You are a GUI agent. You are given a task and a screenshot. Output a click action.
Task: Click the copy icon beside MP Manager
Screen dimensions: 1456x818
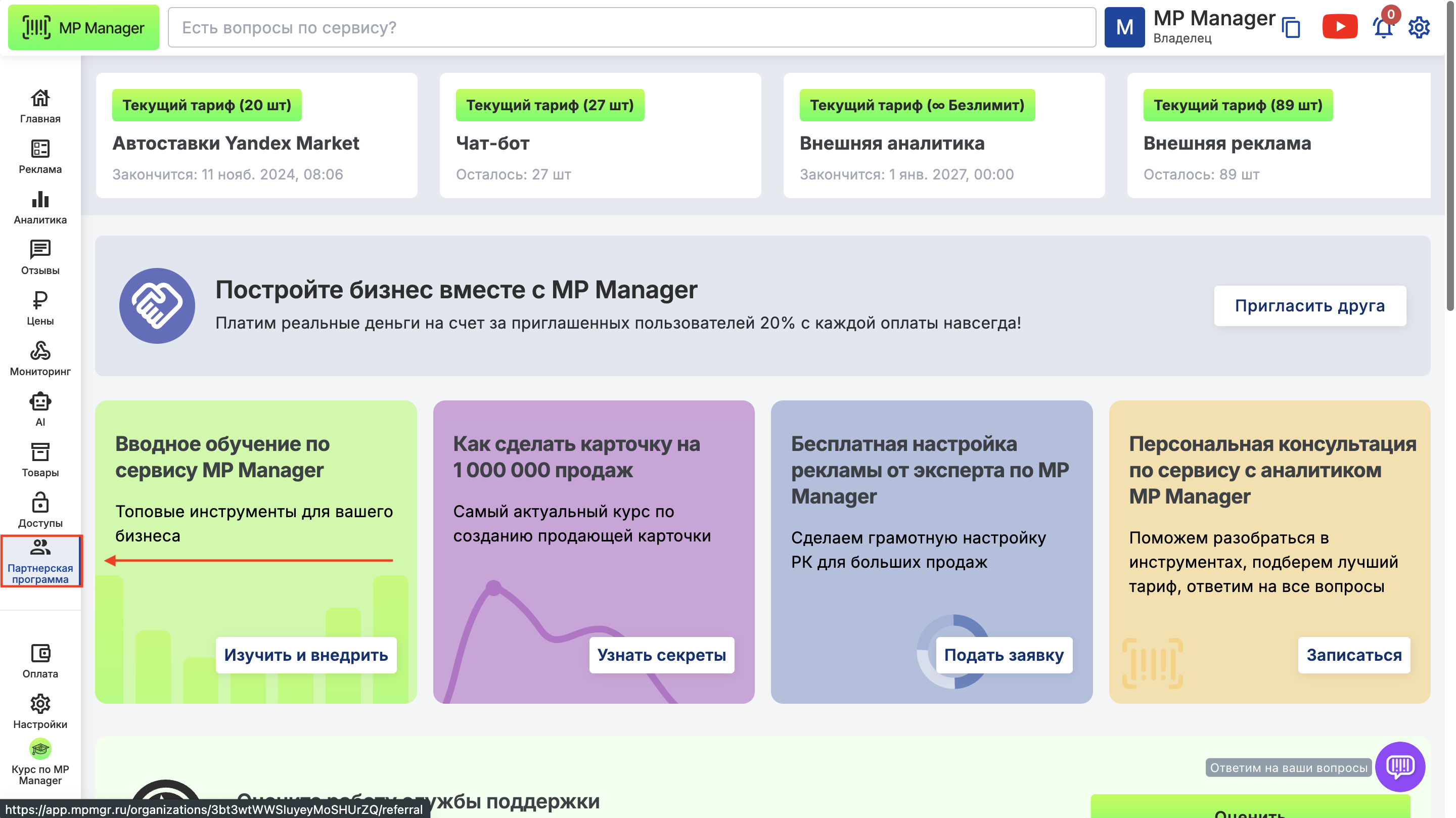pos(1292,28)
